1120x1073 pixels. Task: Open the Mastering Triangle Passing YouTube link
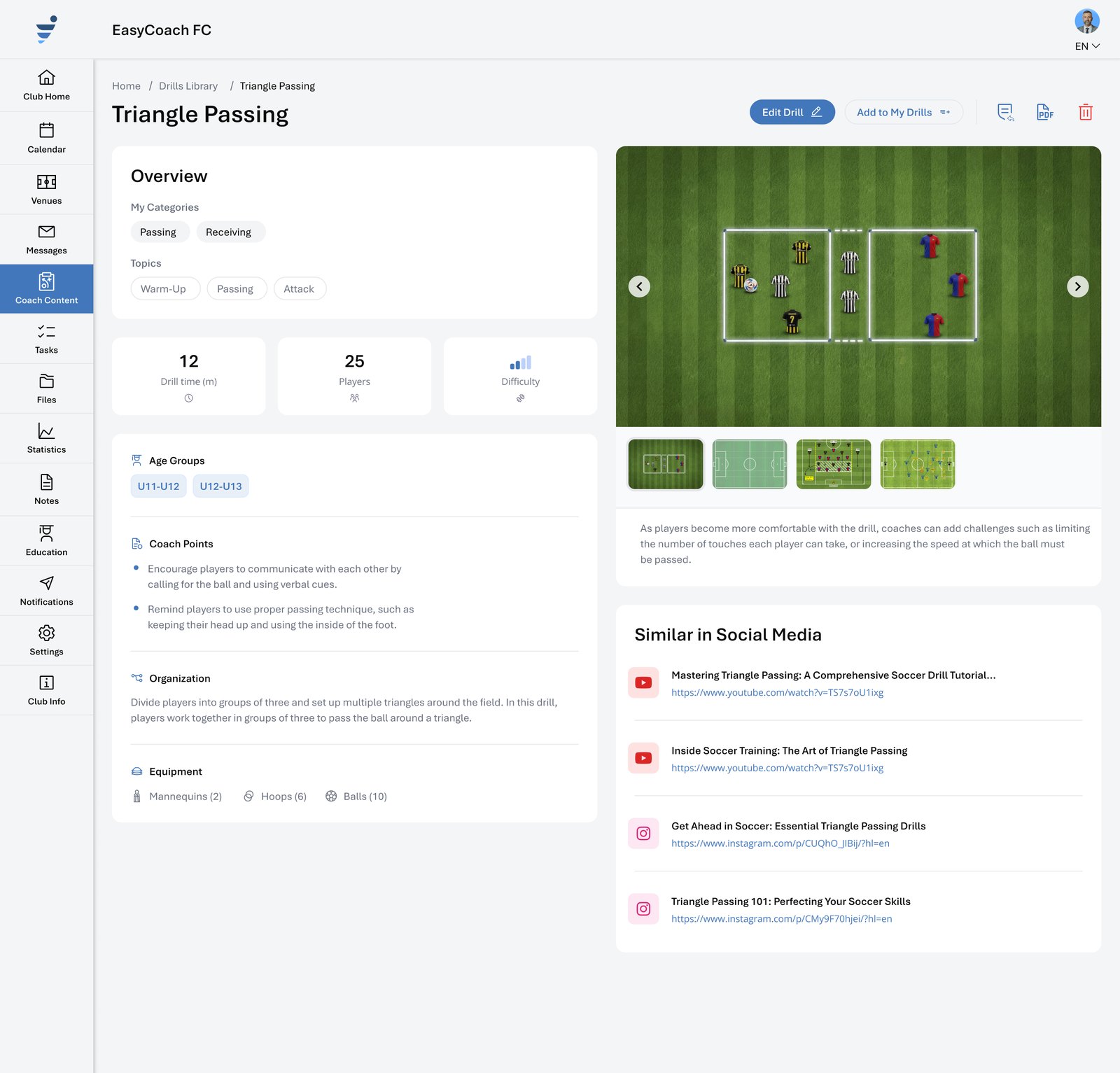coord(777,692)
